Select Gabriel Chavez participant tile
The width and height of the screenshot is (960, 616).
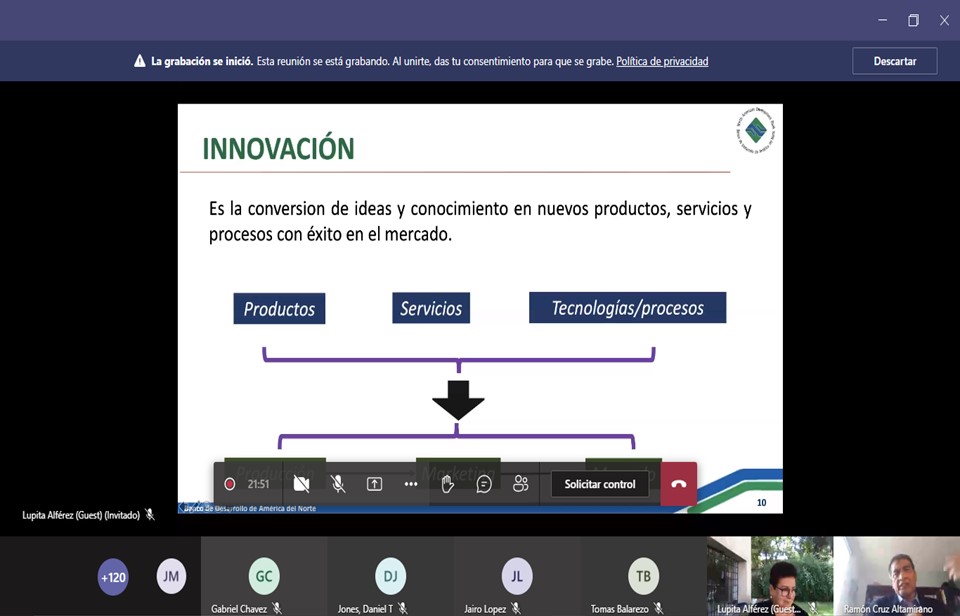click(264, 576)
